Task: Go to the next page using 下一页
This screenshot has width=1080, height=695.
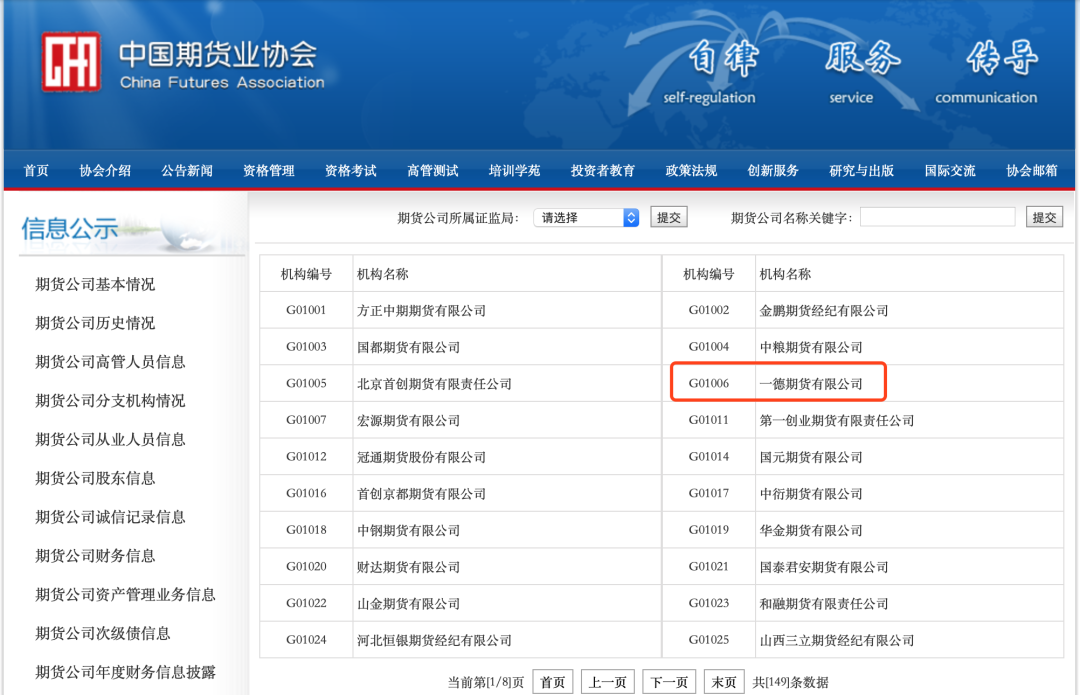Action: 667,680
